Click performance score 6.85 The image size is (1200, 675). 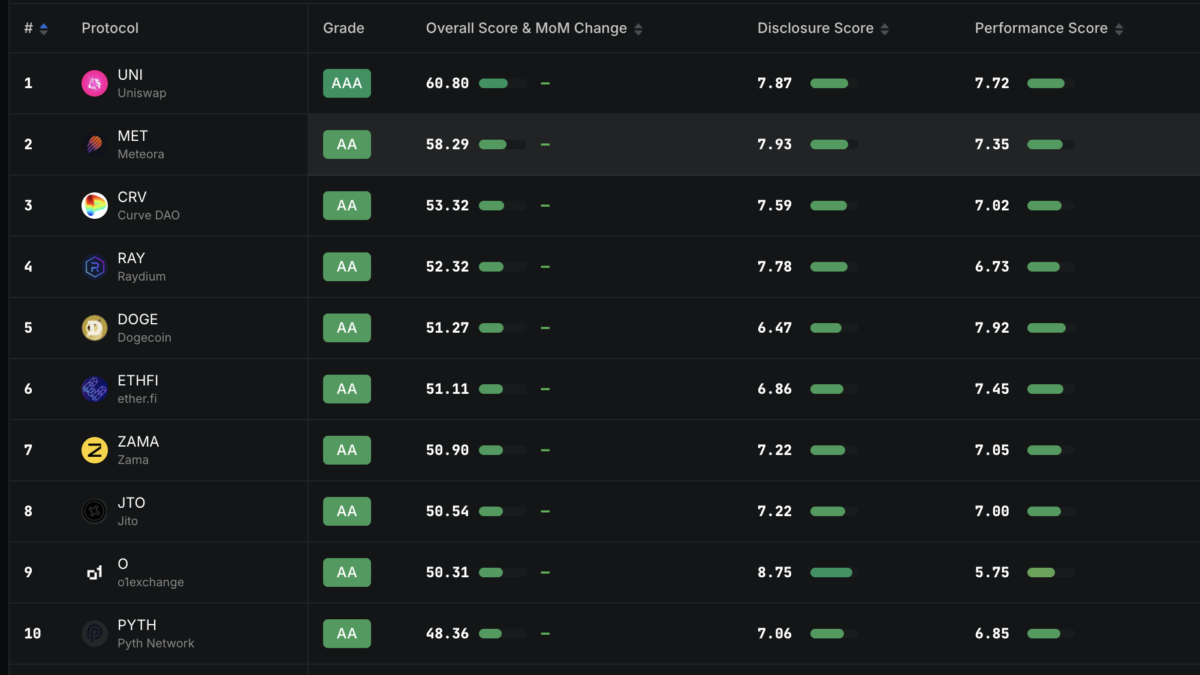[x=992, y=633]
